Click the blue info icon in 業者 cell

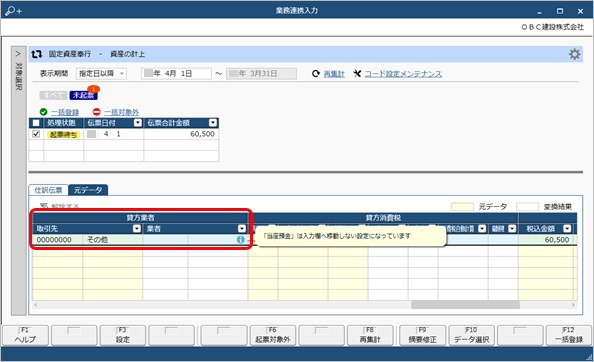pos(241,239)
